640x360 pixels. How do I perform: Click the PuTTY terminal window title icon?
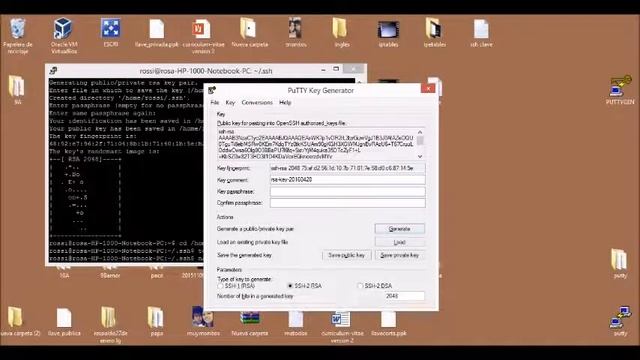coord(53,71)
